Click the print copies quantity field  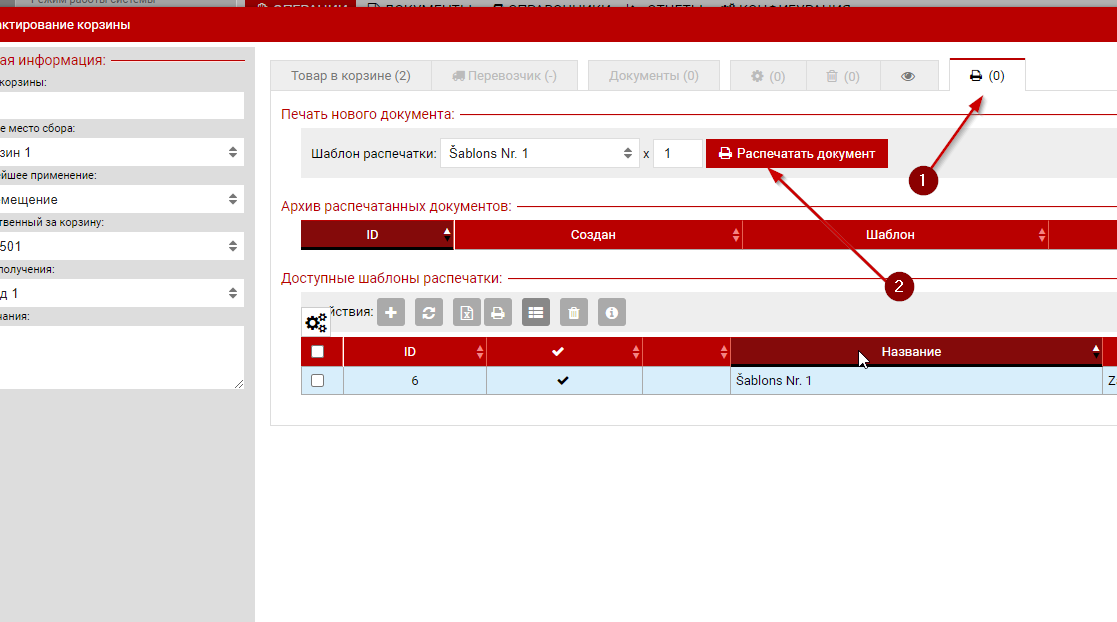677,154
